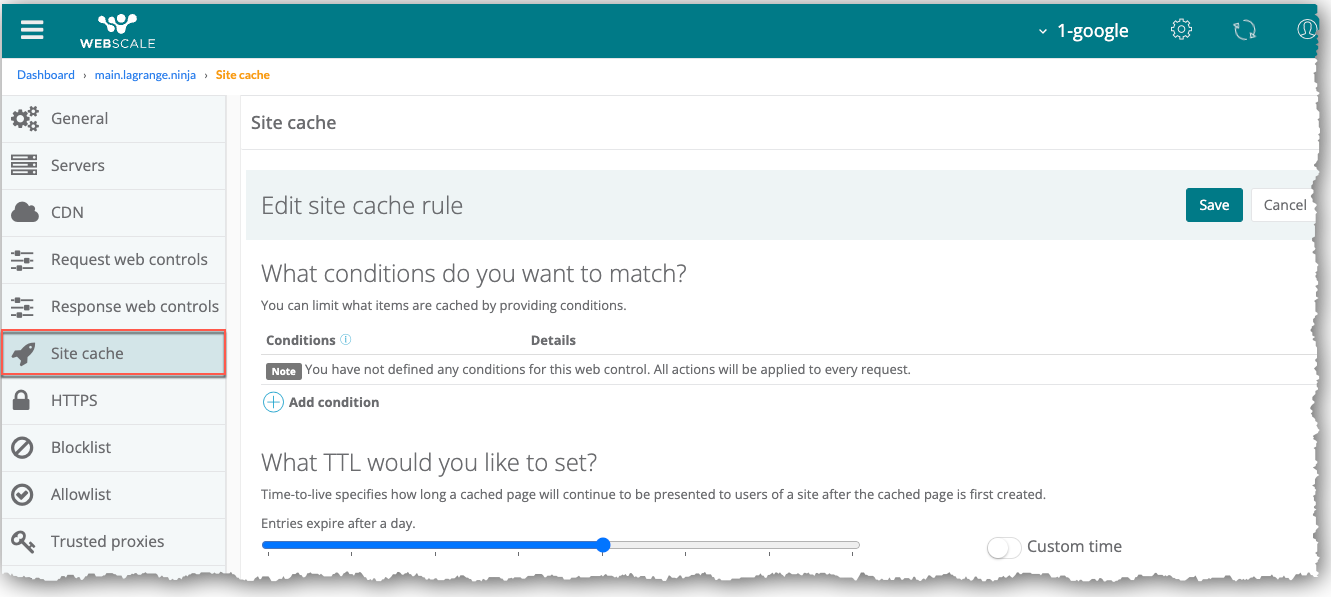Open the Blocklist section
This screenshot has width=1331, height=597.
click(x=81, y=447)
